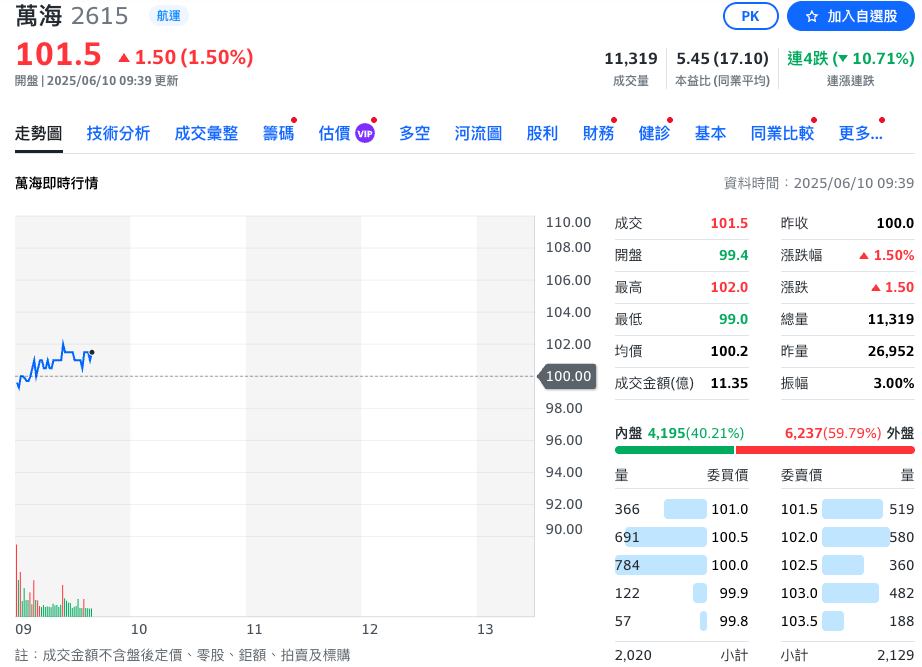Viewport: 922px width, 667px height.
Task: Open the 走勢圖 tab
Action: pos(38,134)
